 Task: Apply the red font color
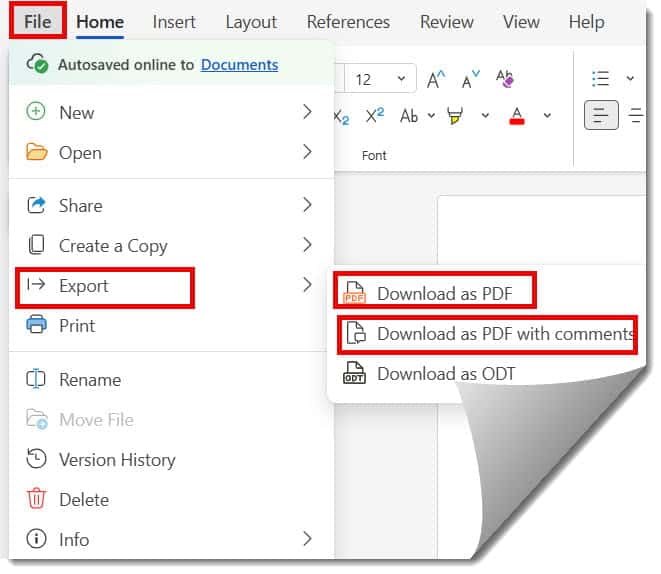[517, 115]
